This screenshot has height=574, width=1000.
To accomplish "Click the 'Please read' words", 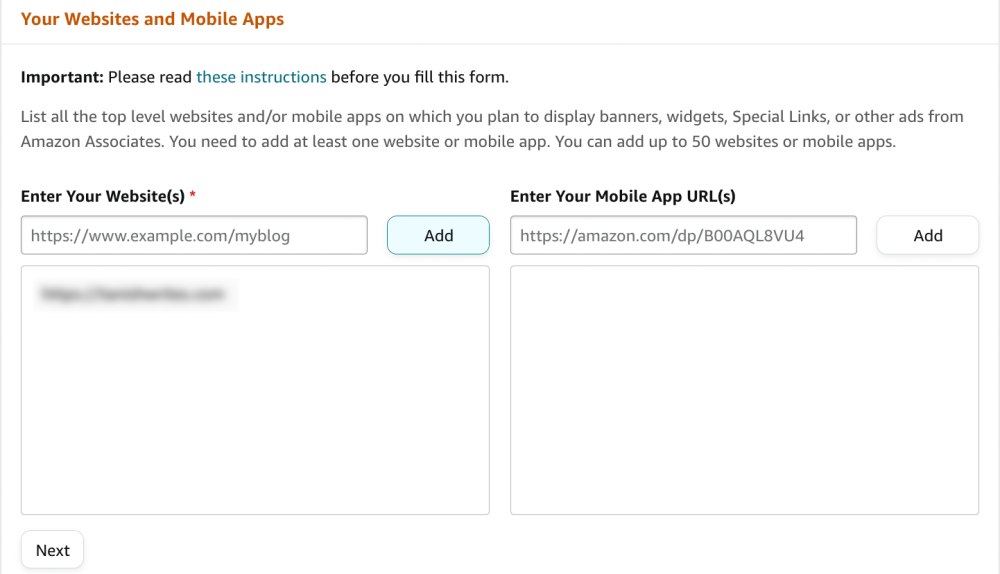I will [x=150, y=77].
